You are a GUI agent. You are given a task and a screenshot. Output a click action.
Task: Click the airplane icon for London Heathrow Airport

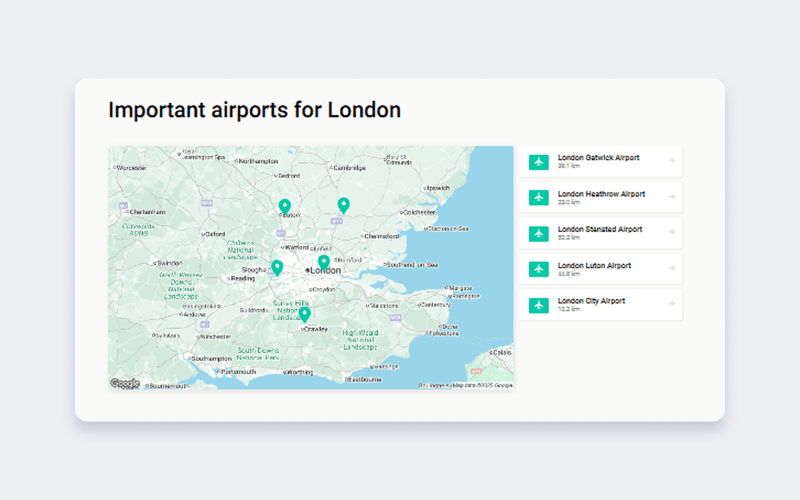539,198
